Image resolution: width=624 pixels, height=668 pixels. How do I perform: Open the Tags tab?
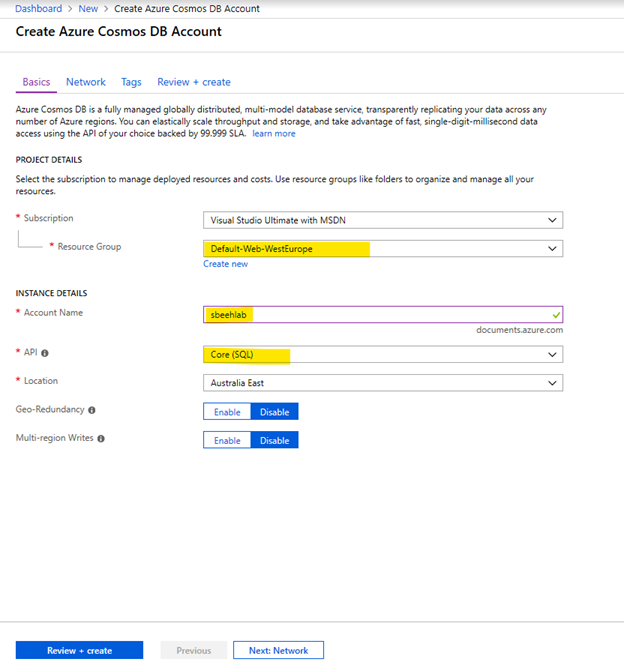pyautogui.click(x=131, y=82)
